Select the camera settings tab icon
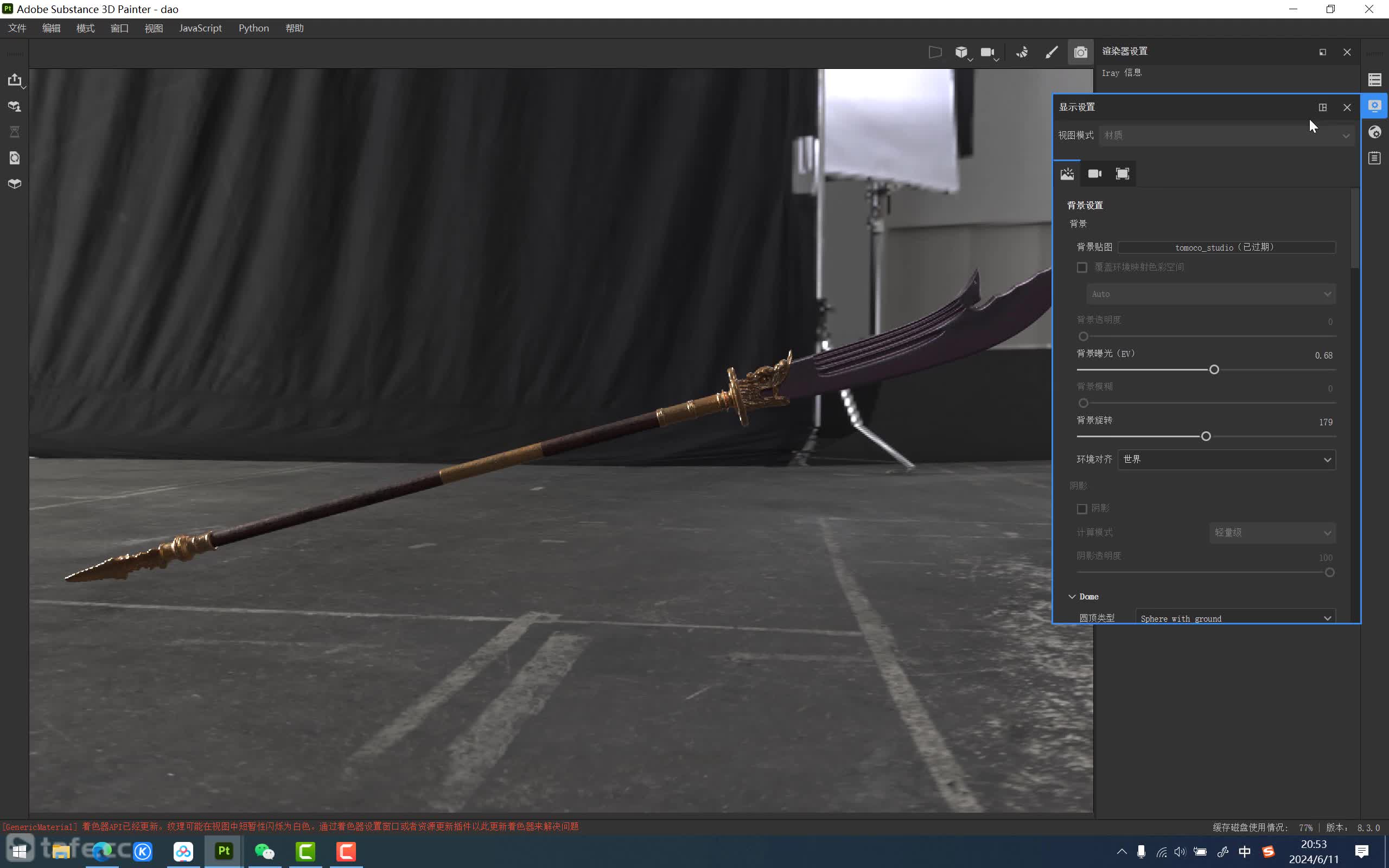 coord(1094,174)
